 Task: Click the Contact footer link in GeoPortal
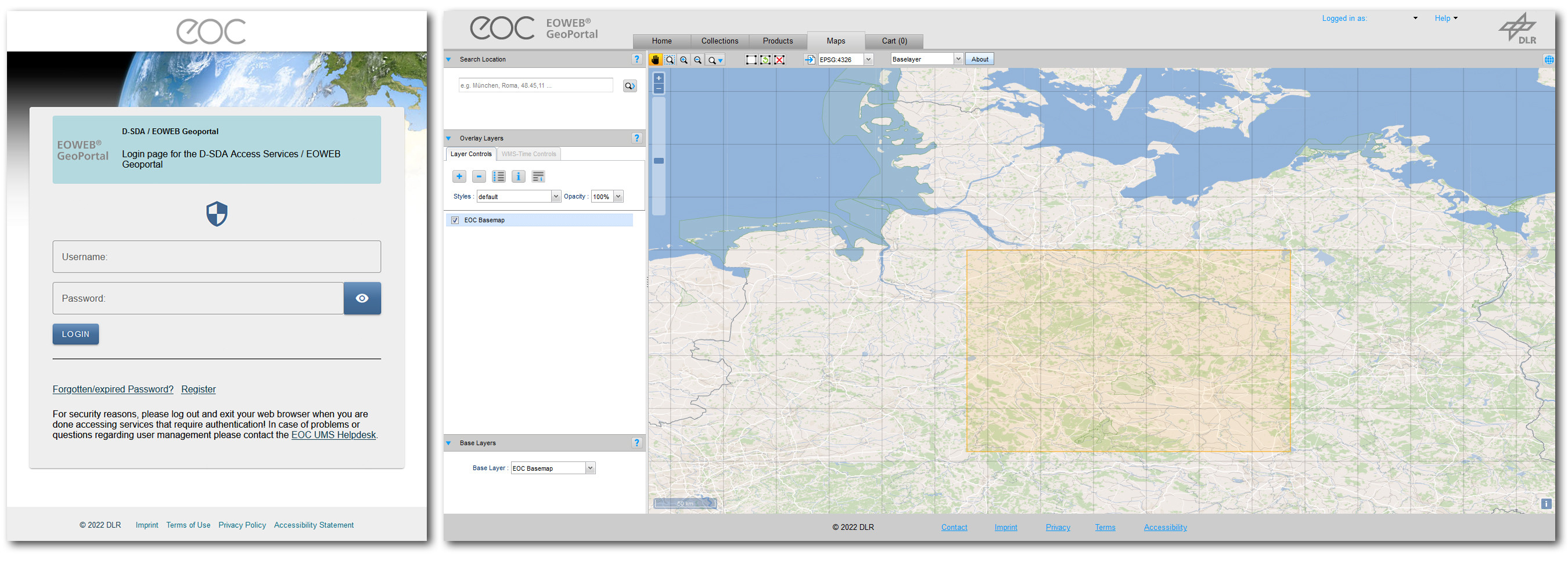[954, 527]
